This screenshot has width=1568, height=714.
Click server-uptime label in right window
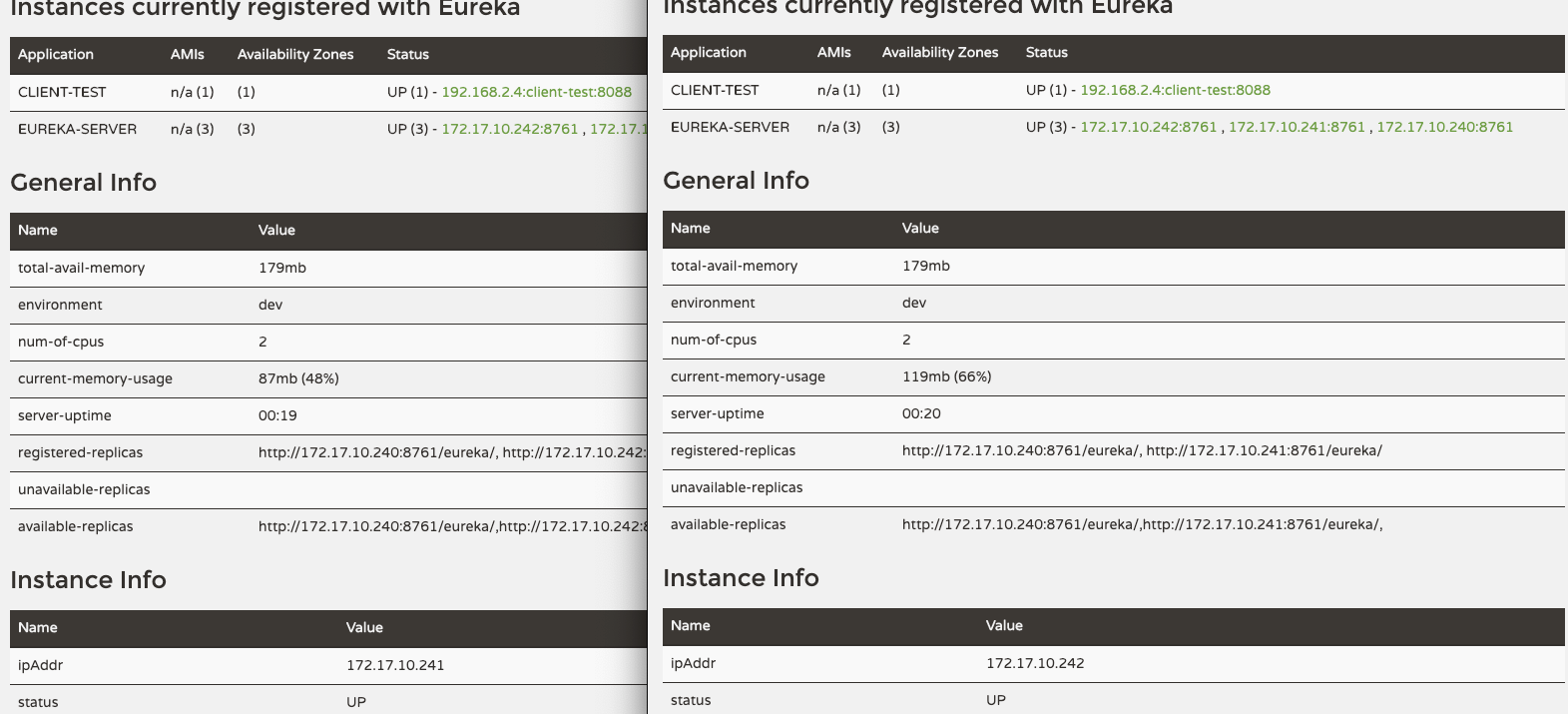click(718, 413)
